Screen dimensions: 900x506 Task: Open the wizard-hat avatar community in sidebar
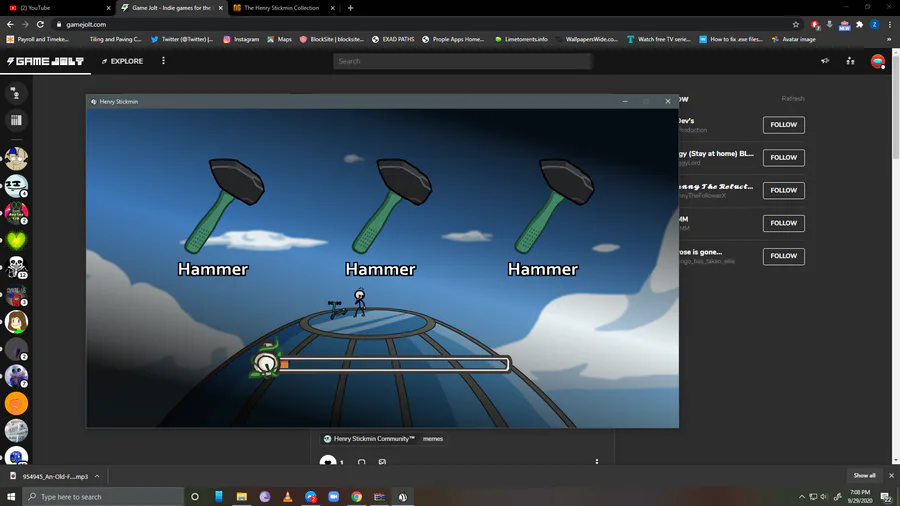coord(16,158)
